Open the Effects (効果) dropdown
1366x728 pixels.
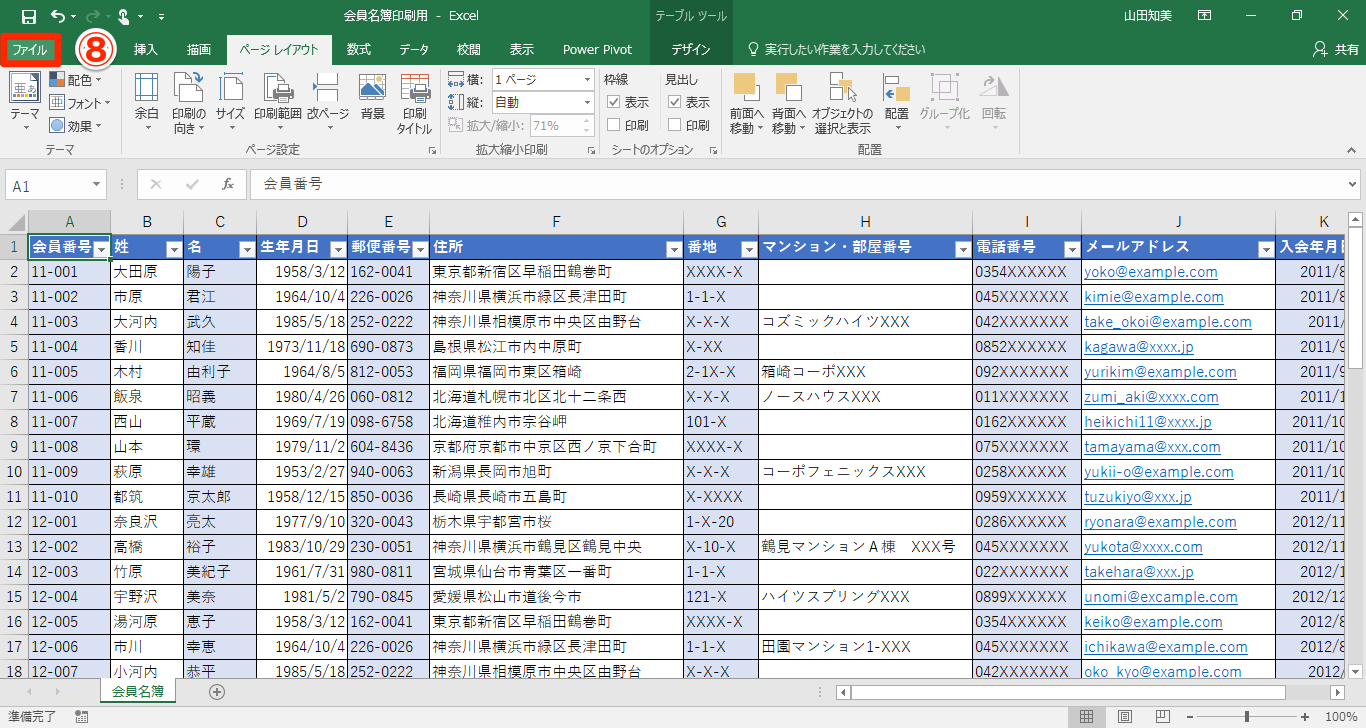[77, 126]
